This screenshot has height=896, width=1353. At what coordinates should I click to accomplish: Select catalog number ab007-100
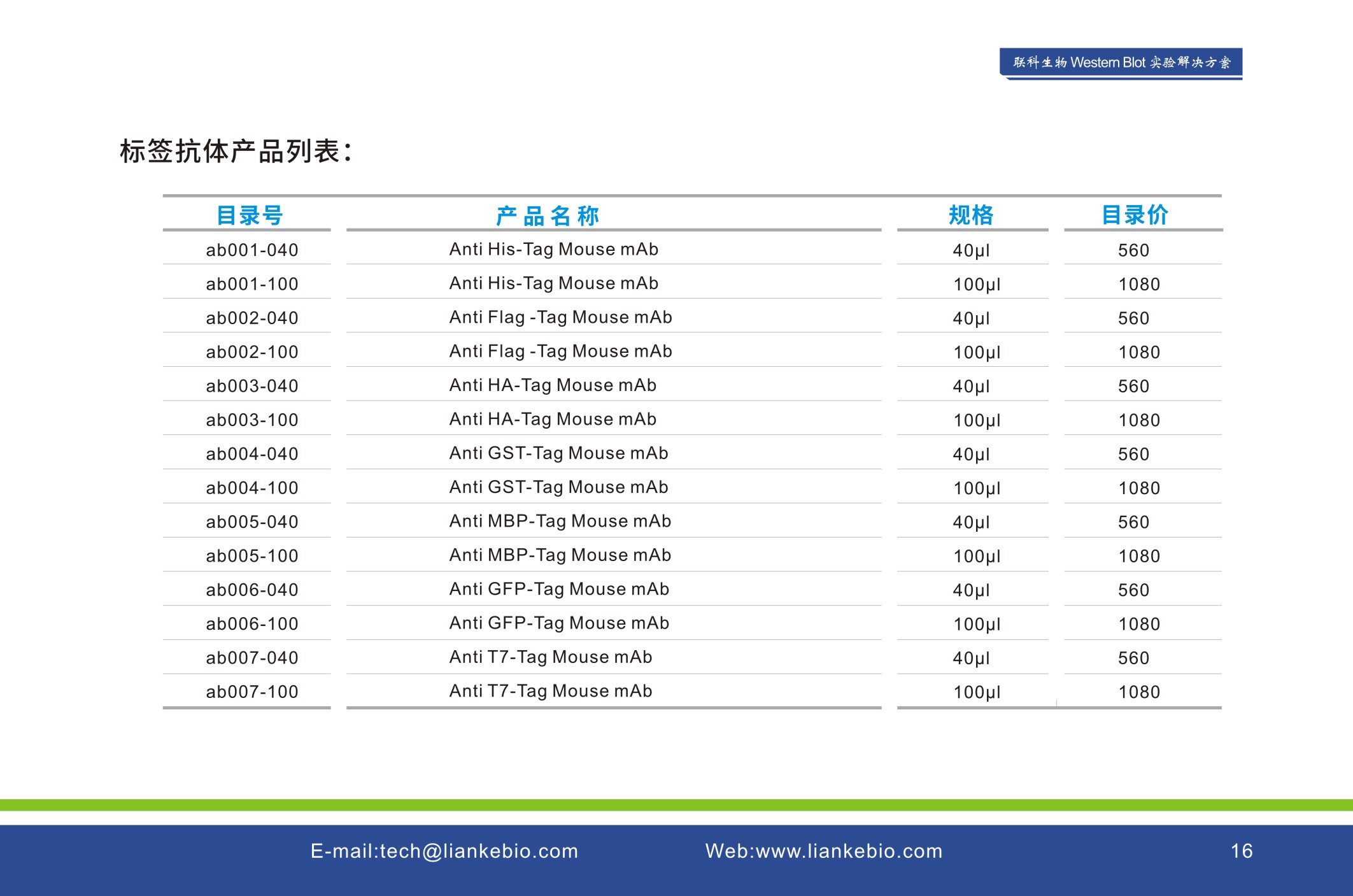point(252,692)
